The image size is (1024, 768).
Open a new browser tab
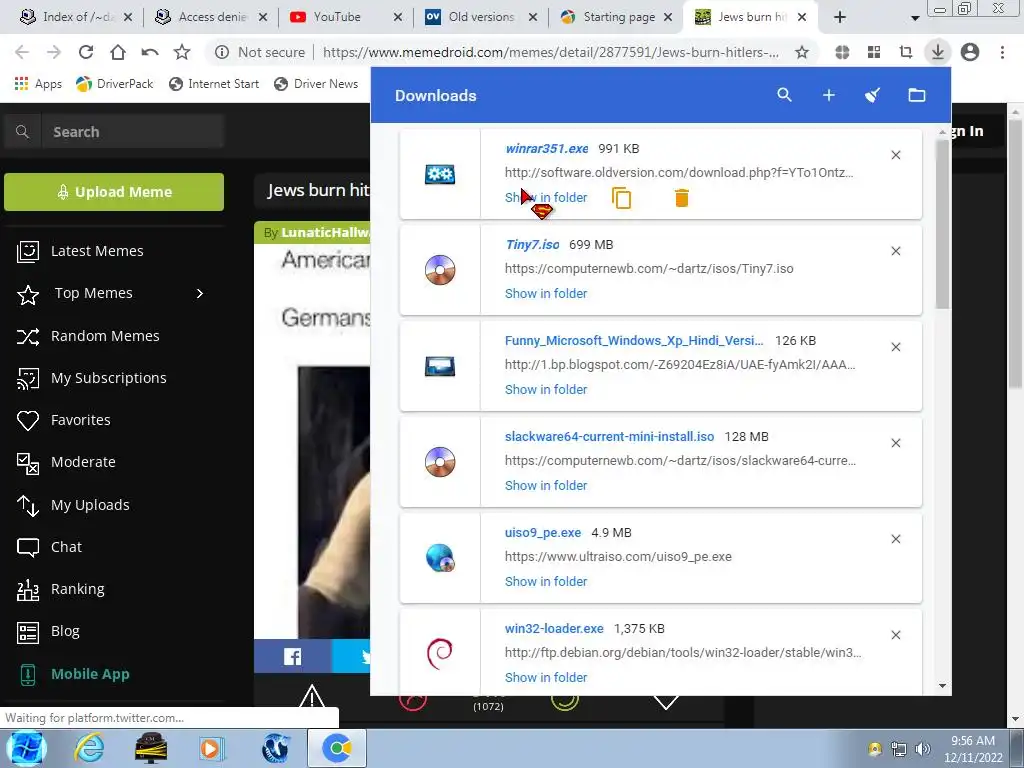pos(840,18)
